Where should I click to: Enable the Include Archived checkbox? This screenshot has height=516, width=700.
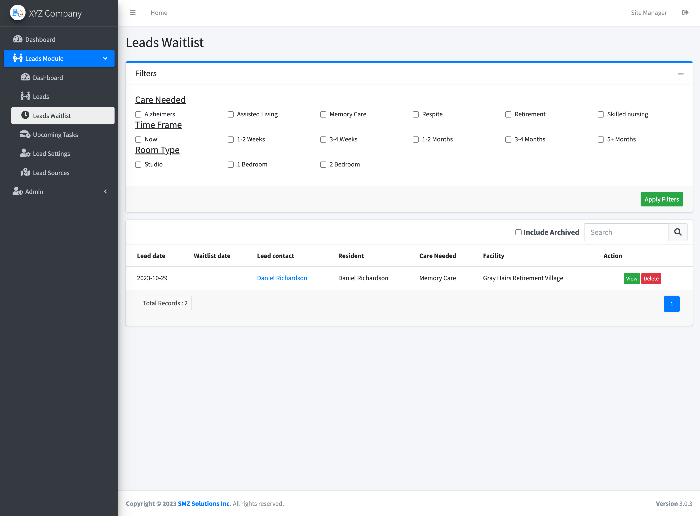pyautogui.click(x=518, y=232)
